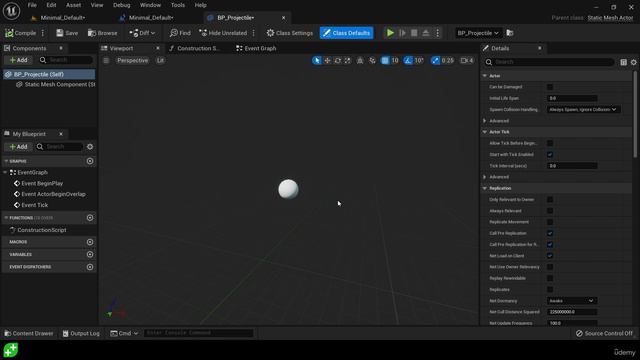Activate Rotate tool in viewport

click(x=338, y=60)
